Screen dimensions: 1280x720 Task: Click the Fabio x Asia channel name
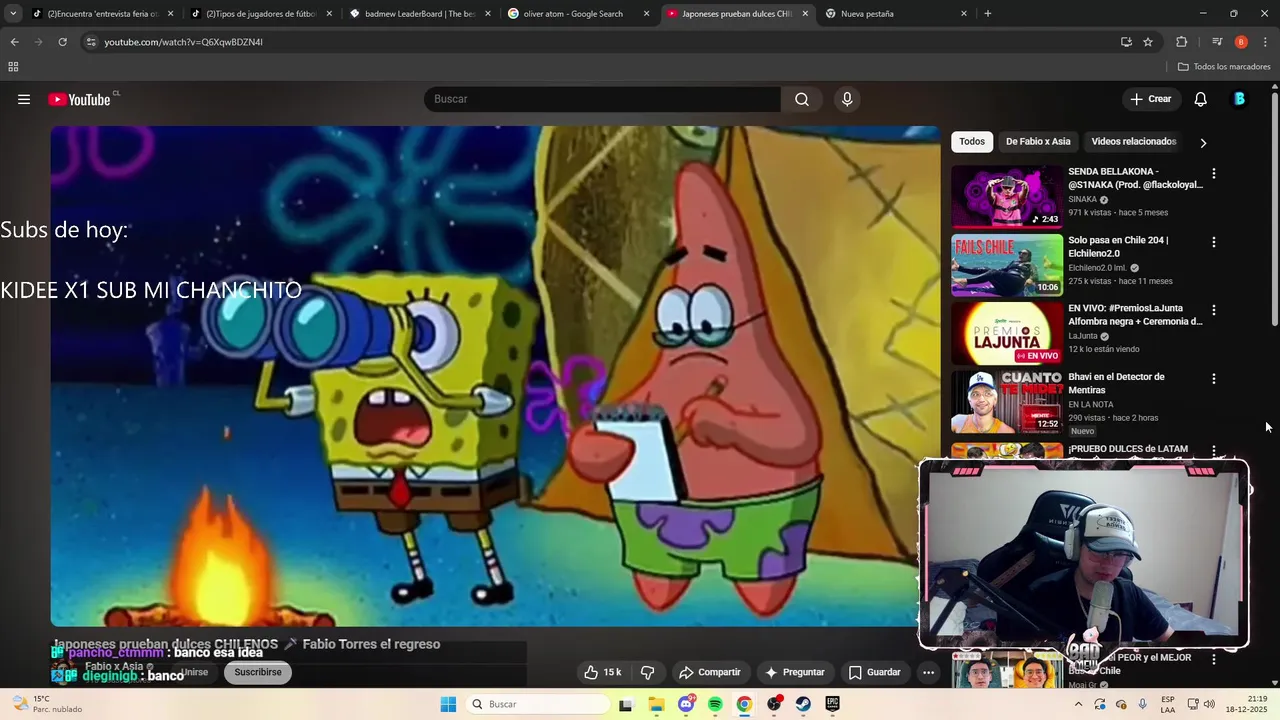pyautogui.click(x=114, y=667)
